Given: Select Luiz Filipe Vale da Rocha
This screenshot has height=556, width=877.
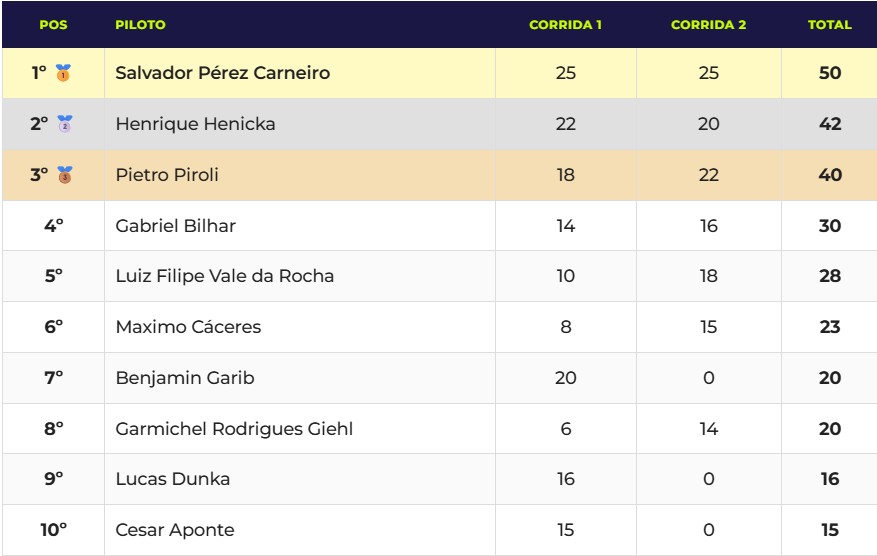Looking at the screenshot, I should coord(225,277).
